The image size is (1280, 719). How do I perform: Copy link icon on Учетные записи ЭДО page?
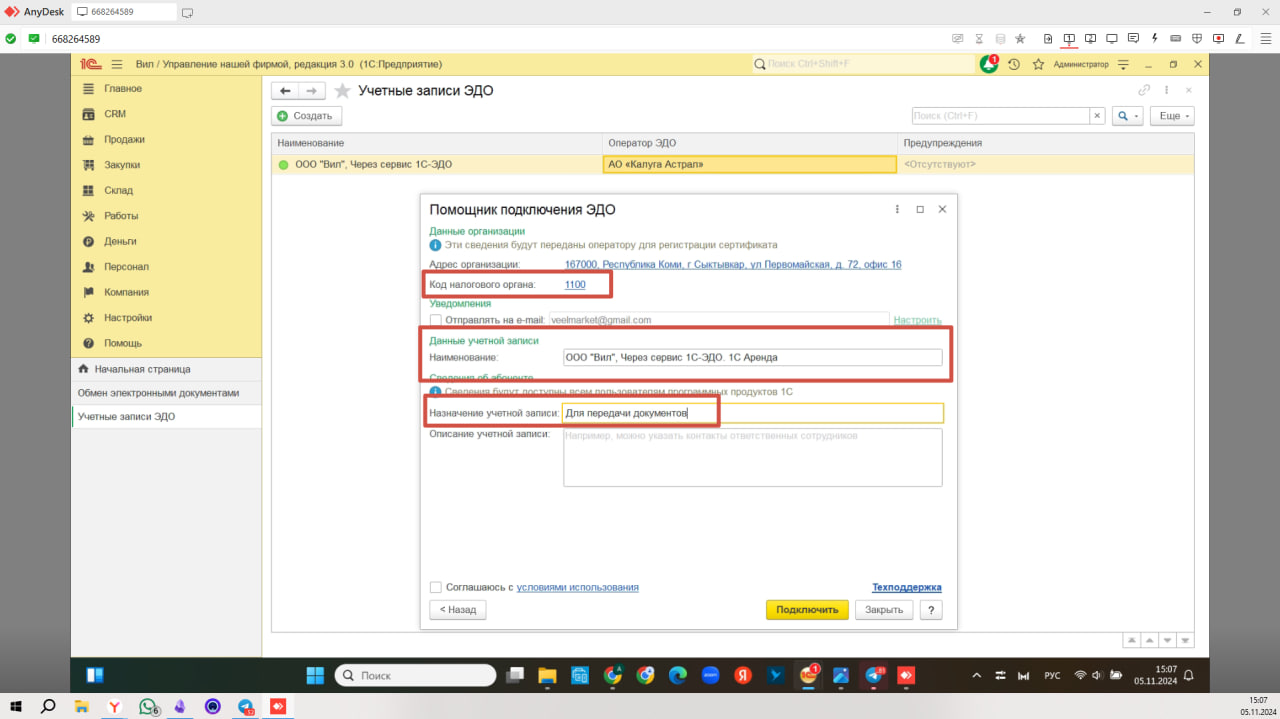point(1145,90)
